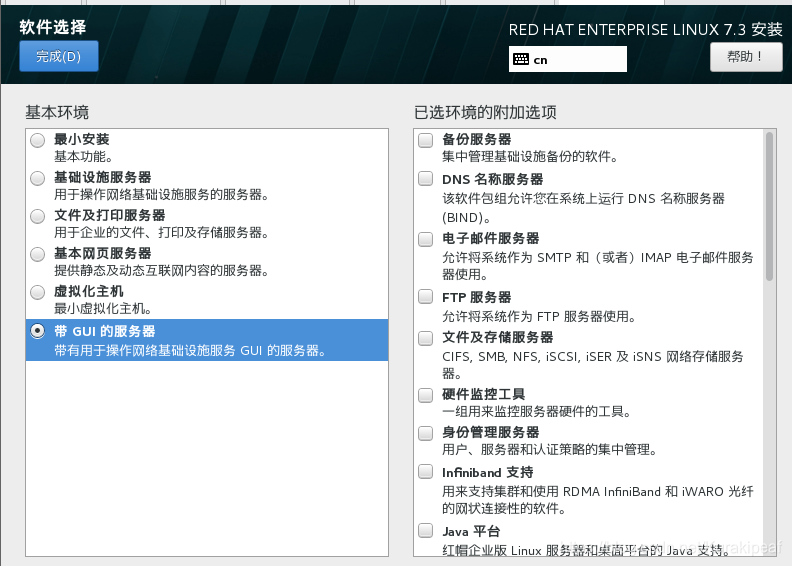The height and width of the screenshot is (566, 792).
Task: Click the cn keyboard layout field
Action: 568,59
